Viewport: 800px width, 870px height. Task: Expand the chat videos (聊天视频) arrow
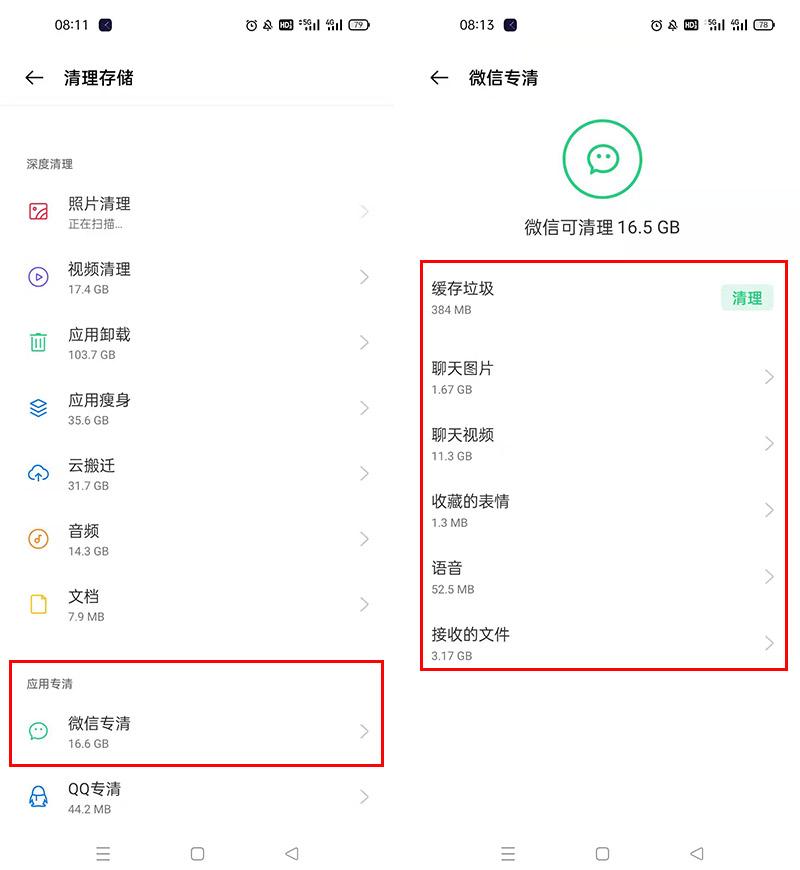pyautogui.click(x=769, y=444)
